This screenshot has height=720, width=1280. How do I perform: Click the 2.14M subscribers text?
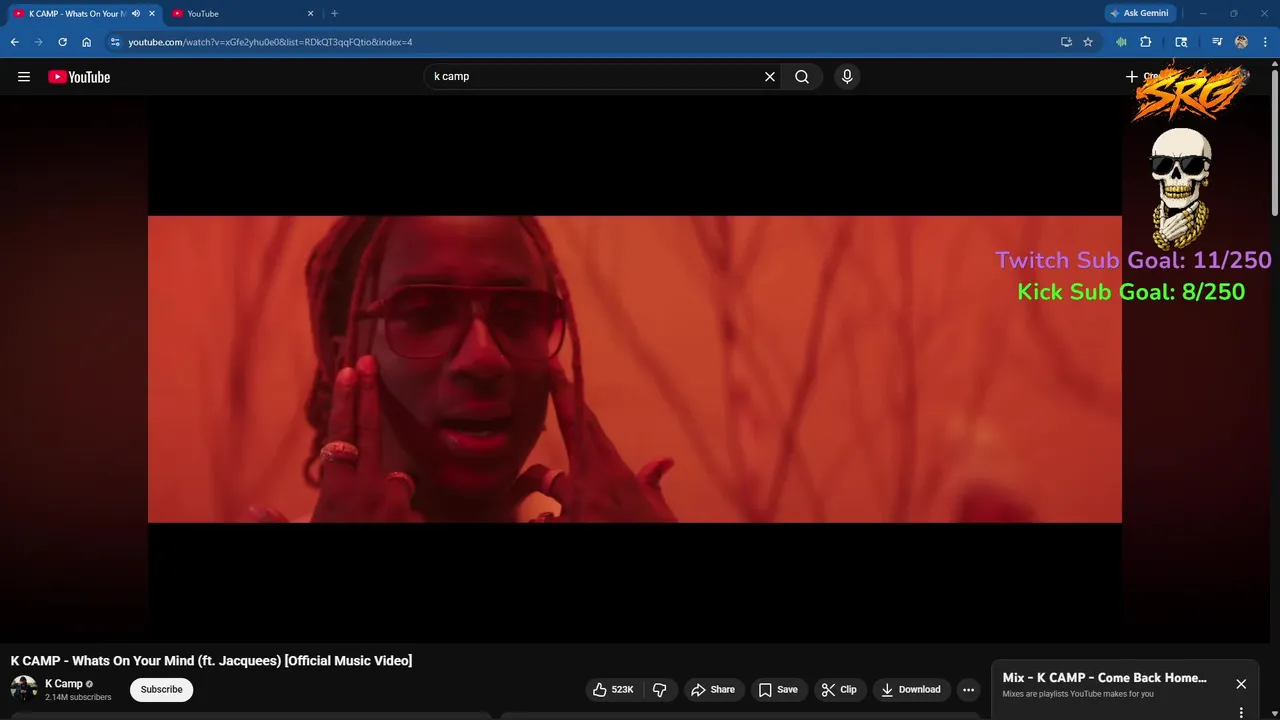click(78, 697)
